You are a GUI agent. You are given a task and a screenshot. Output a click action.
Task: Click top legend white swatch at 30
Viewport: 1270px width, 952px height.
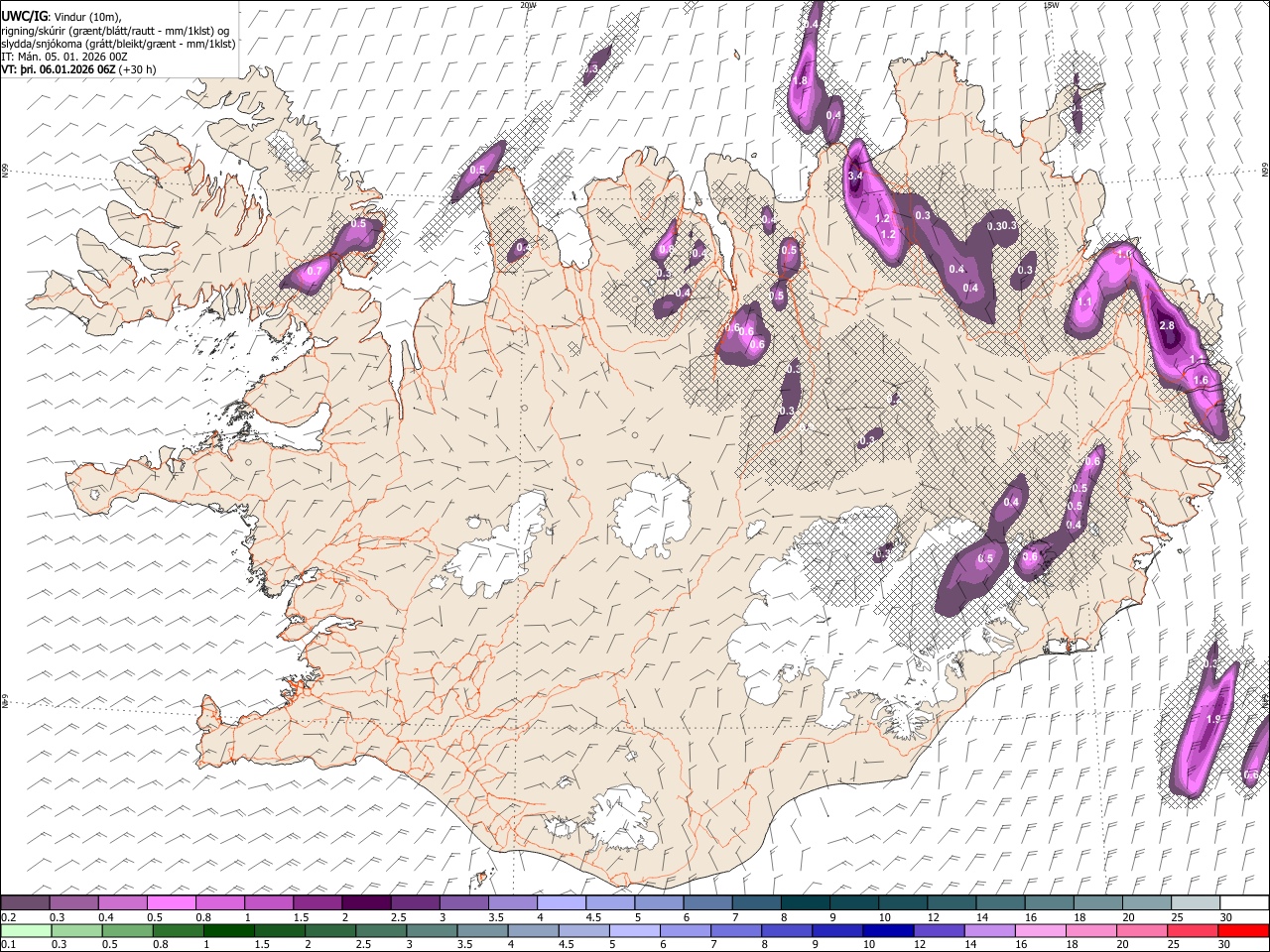point(1244,902)
